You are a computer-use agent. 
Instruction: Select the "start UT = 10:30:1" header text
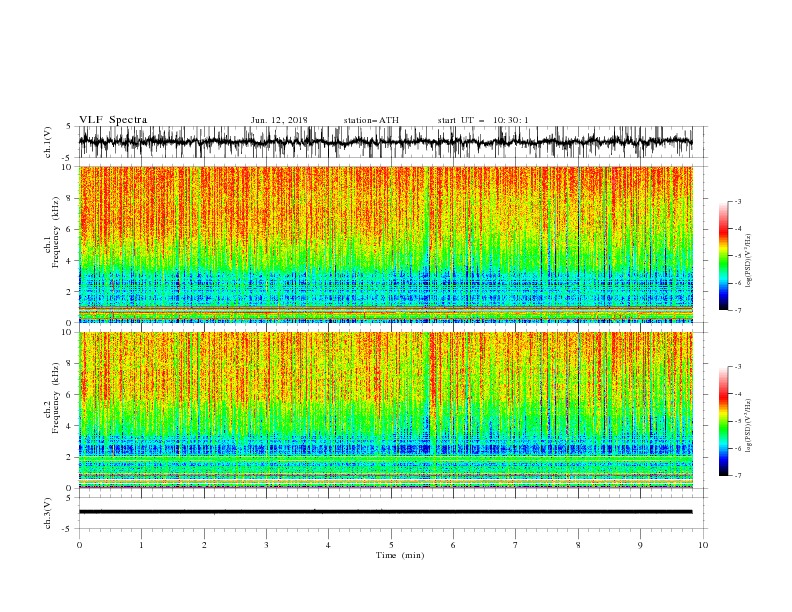coord(483,120)
